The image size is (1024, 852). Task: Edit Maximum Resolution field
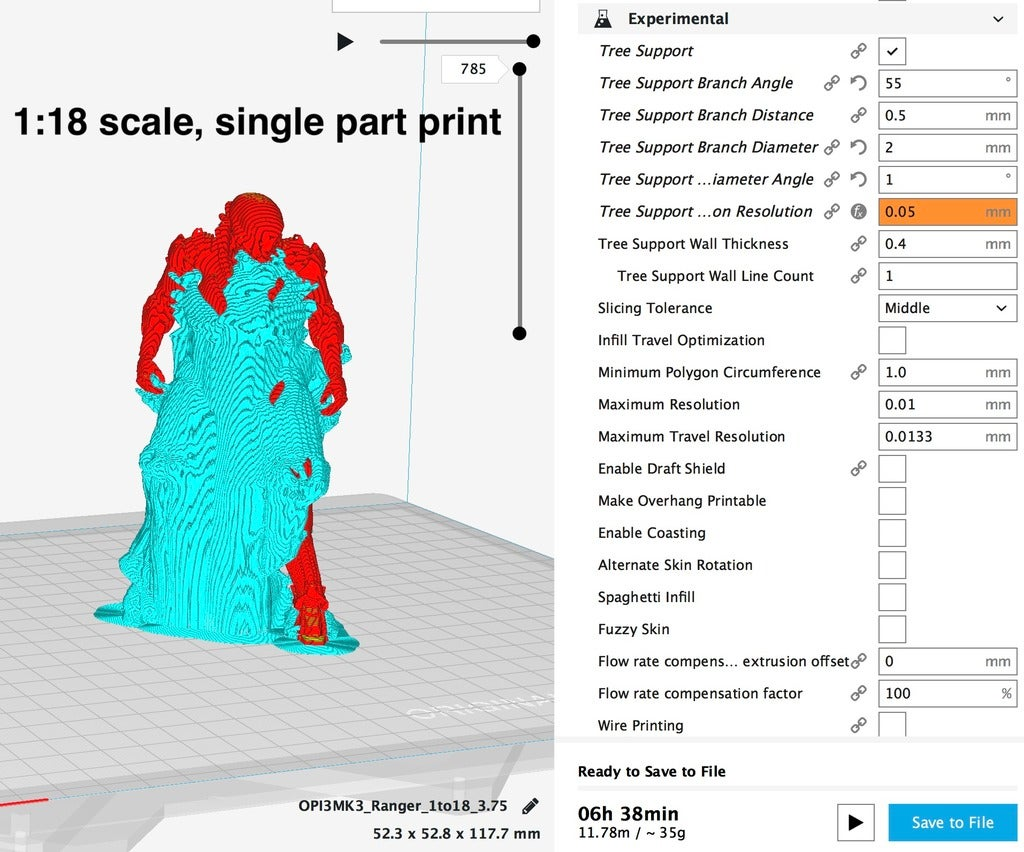(x=947, y=404)
